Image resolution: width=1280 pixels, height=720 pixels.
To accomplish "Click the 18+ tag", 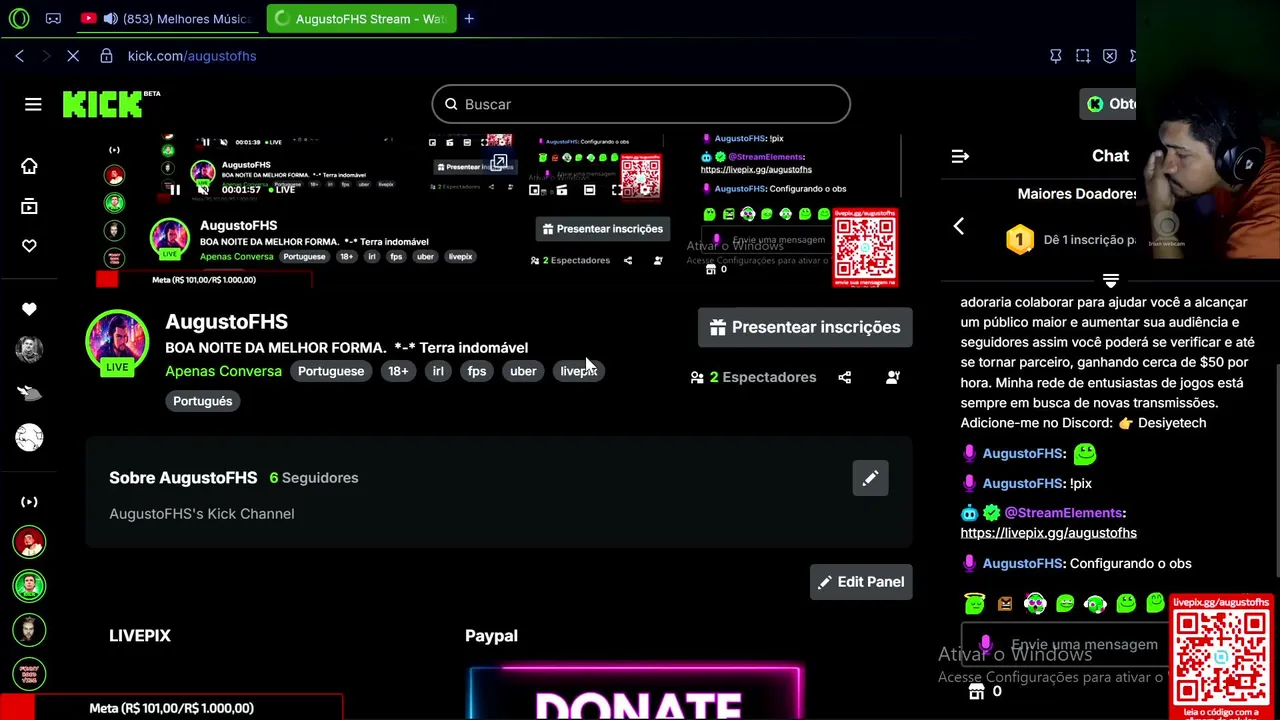I will (398, 371).
